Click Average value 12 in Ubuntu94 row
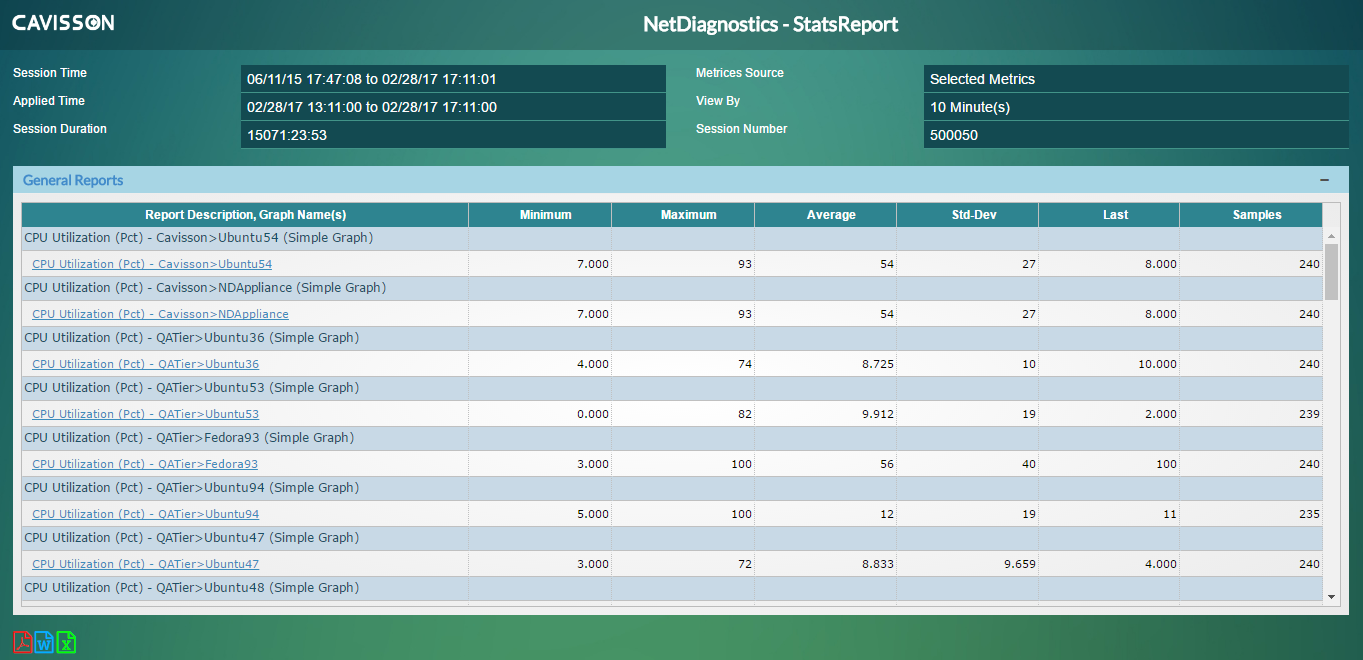This screenshot has height=660, width=1363. [x=887, y=514]
